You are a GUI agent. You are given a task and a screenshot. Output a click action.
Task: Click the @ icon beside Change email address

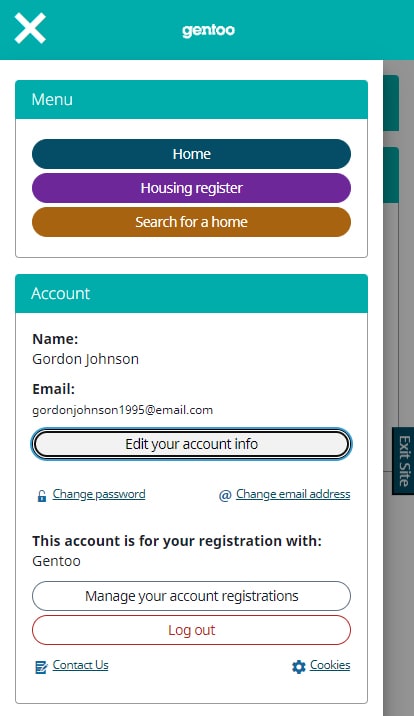click(x=225, y=495)
